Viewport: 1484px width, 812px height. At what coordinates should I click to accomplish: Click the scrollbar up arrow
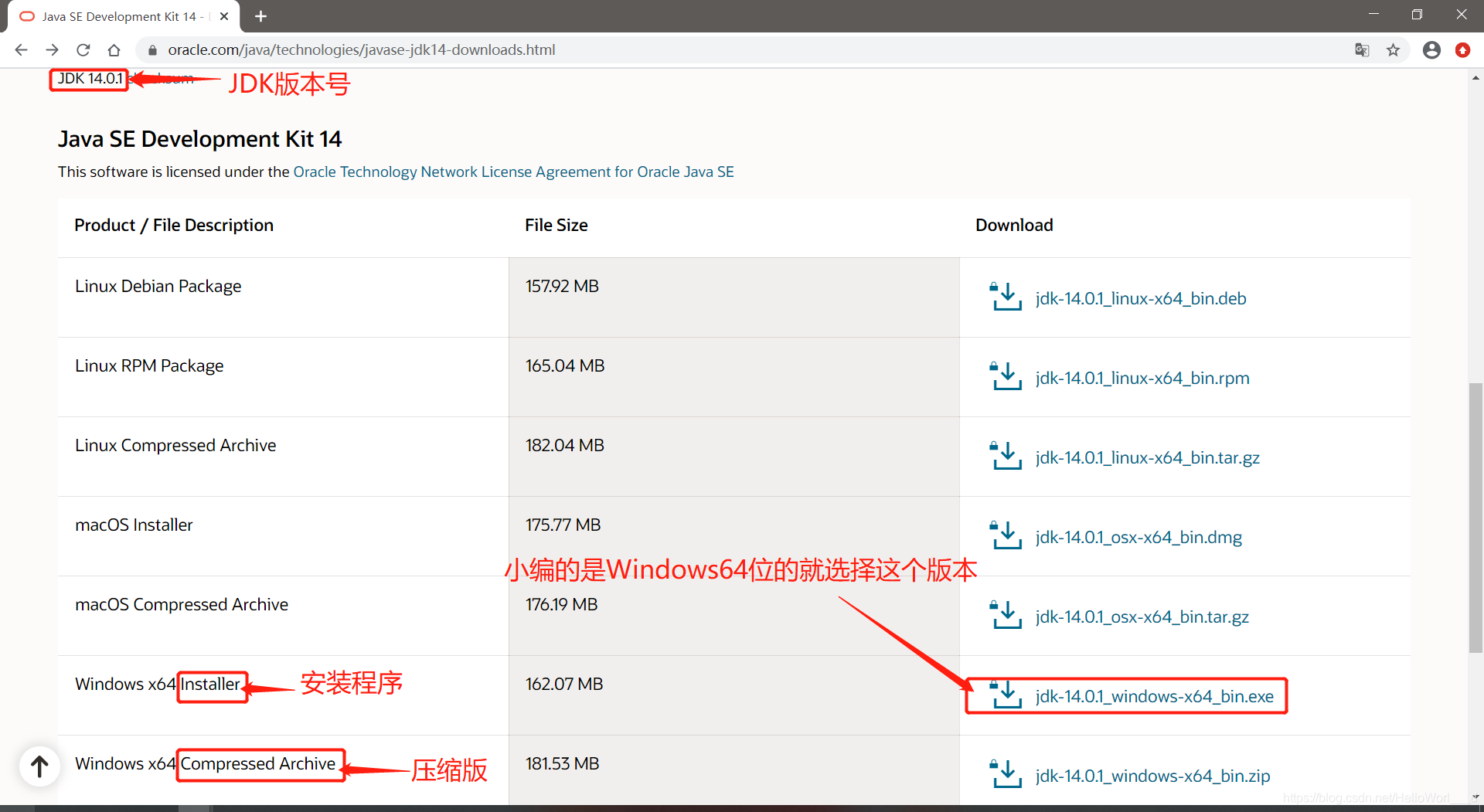(1475, 77)
